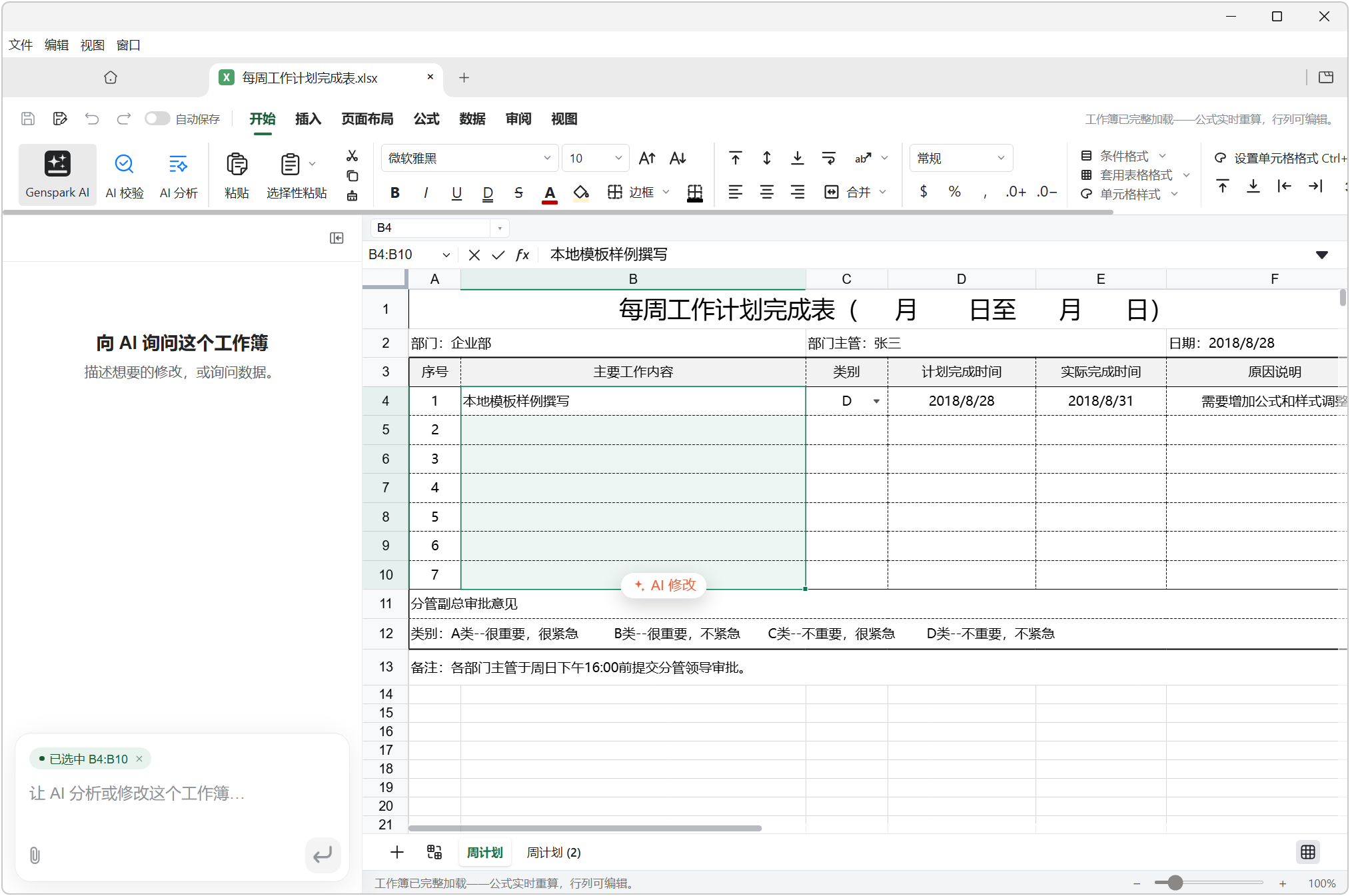Decrease decimal places .0−
Viewport: 1350px width, 896px height.
pyautogui.click(x=1047, y=192)
